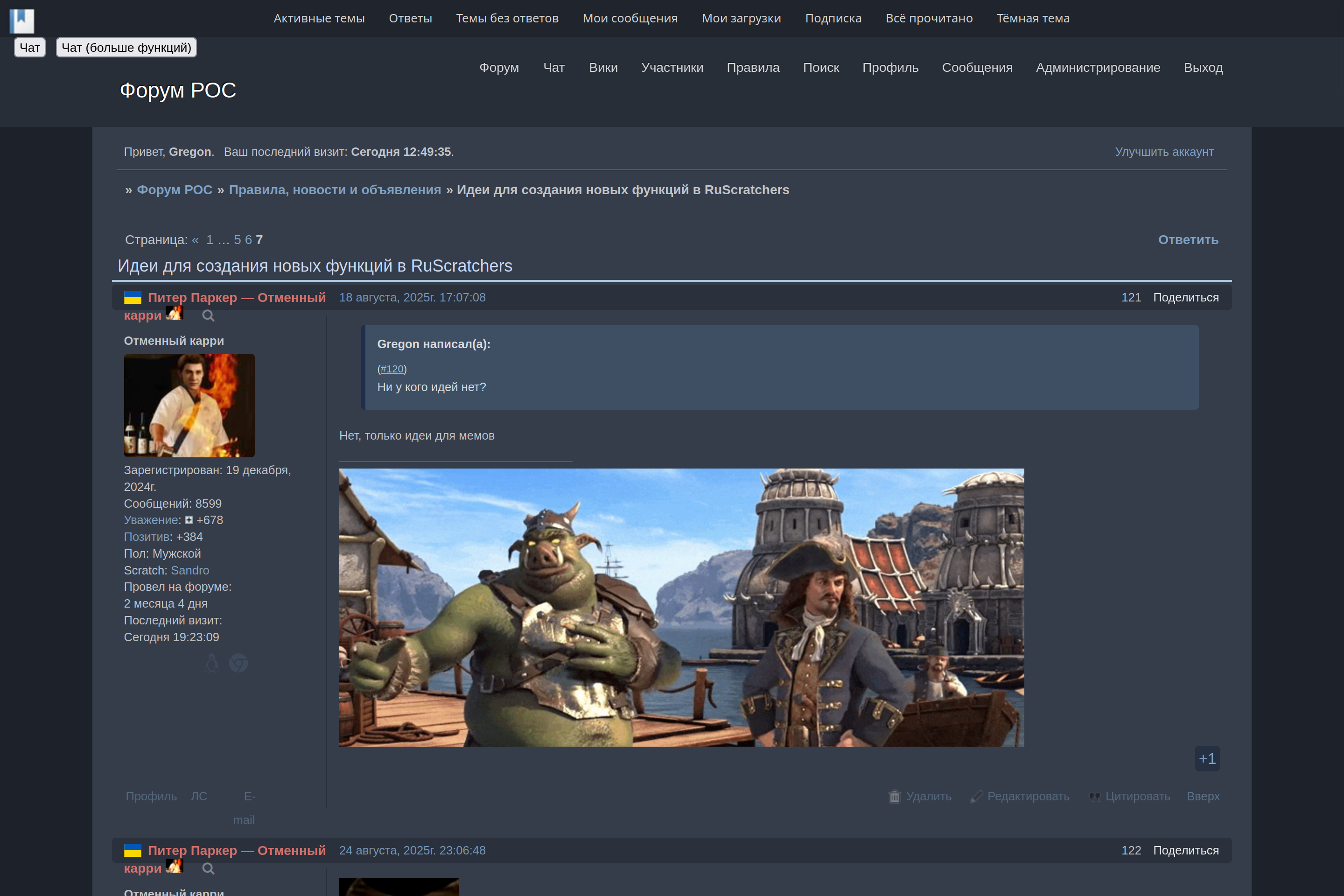Screen dimensions: 1344x896
Task: Click the Ответить link
Action: tap(1187, 240)
